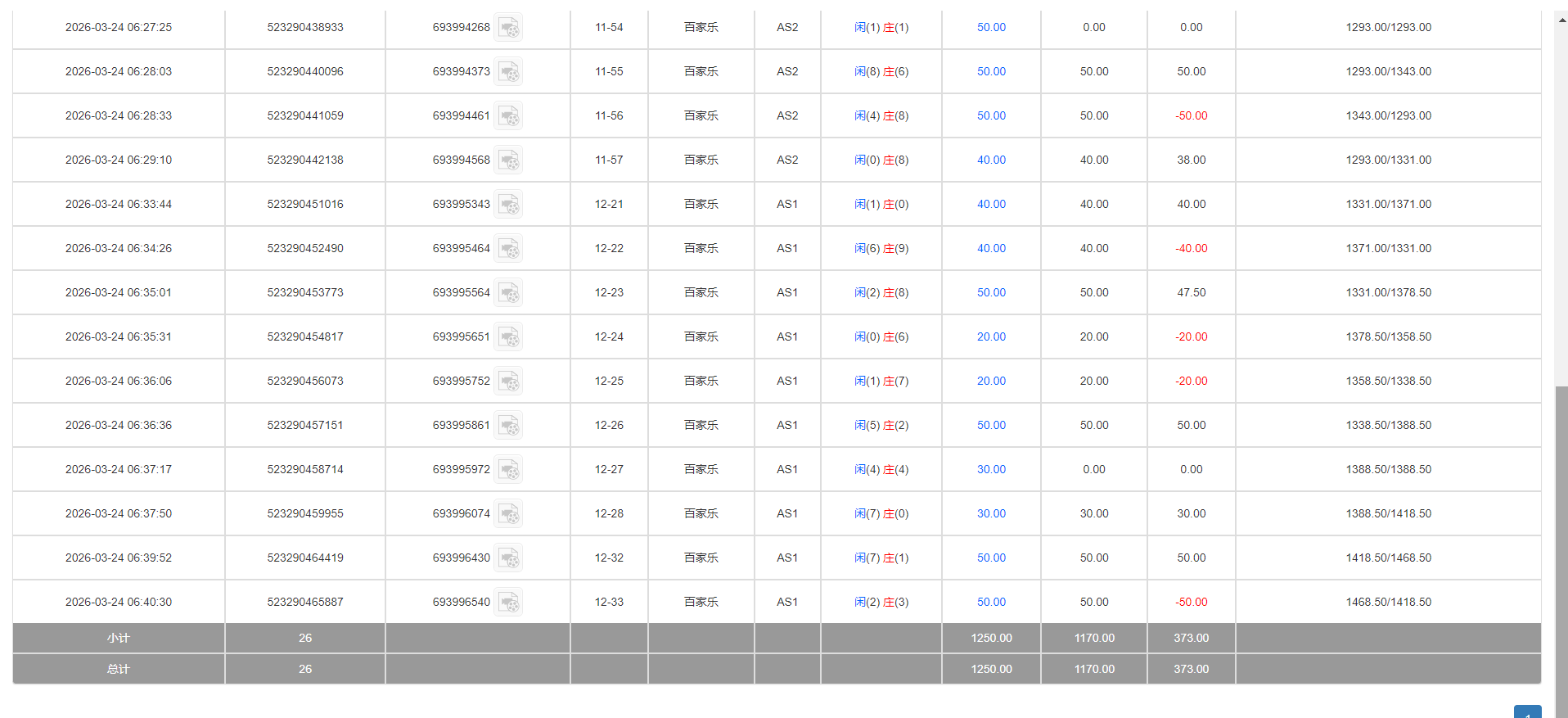This screenshot has width=1568, height=718.
Task: Click result 闲(5) 庄(2) for table 12-26
Action: pyautogui.click(x=881, y=426)
